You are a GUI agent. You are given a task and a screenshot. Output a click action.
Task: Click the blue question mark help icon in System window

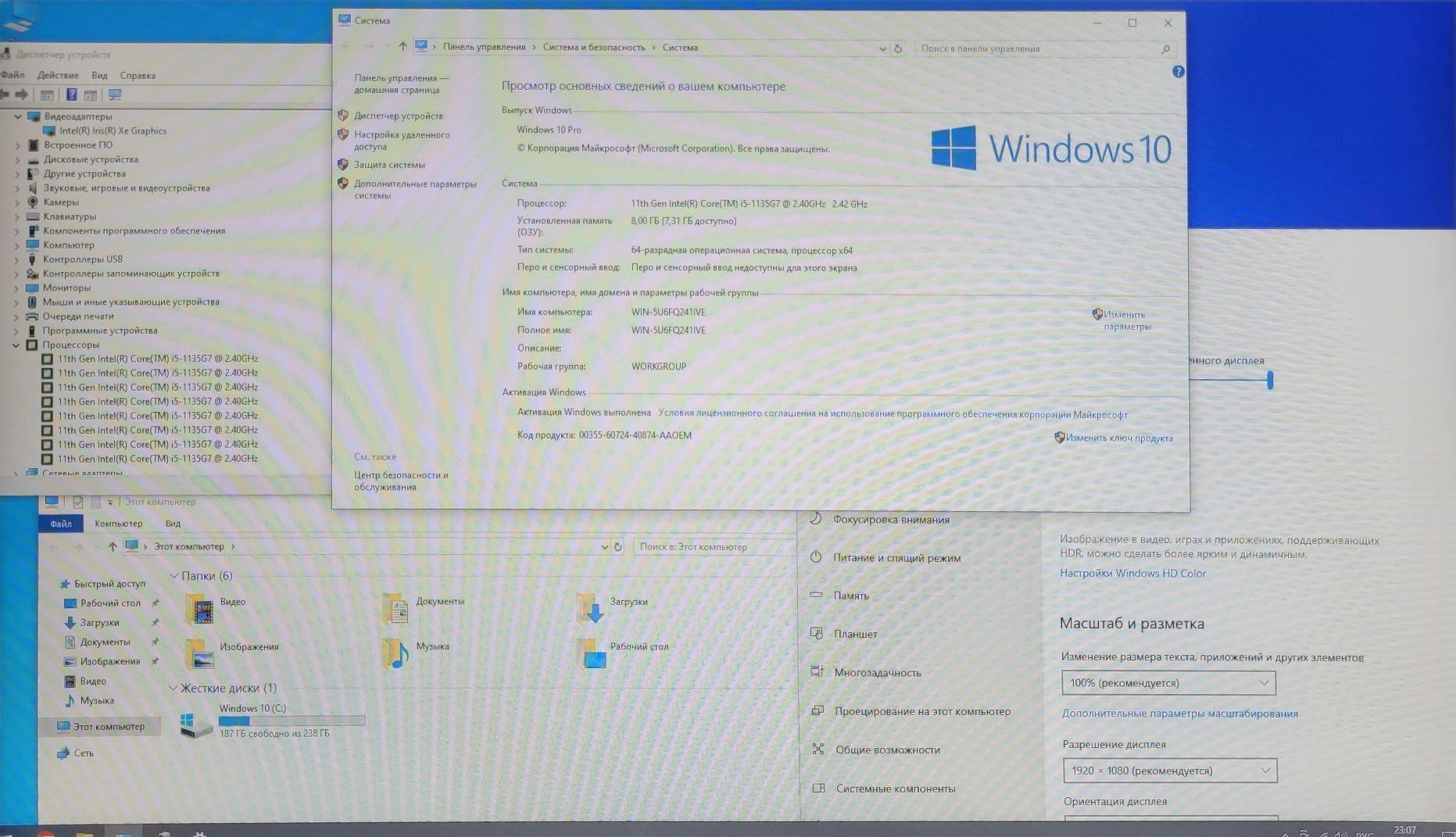click(x=1178, y=72)
